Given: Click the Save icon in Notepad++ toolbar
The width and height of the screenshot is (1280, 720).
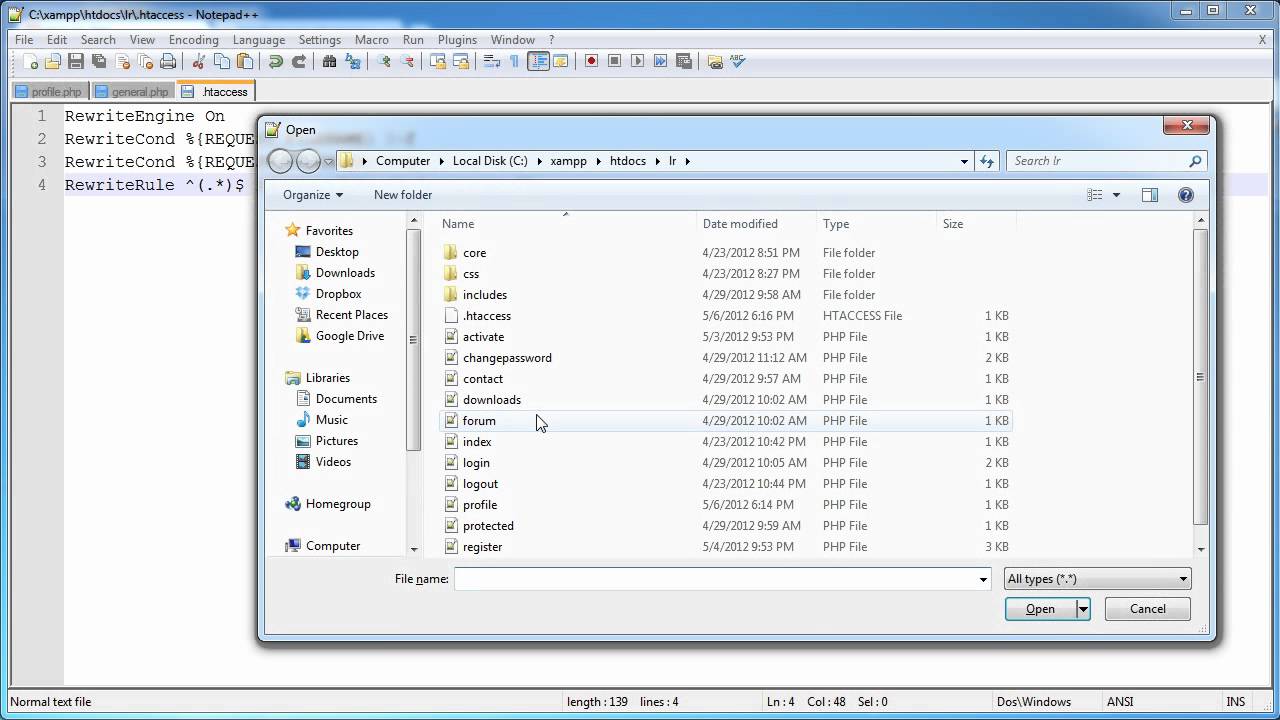Looking at the screenshot, I should tap(76, 61).
